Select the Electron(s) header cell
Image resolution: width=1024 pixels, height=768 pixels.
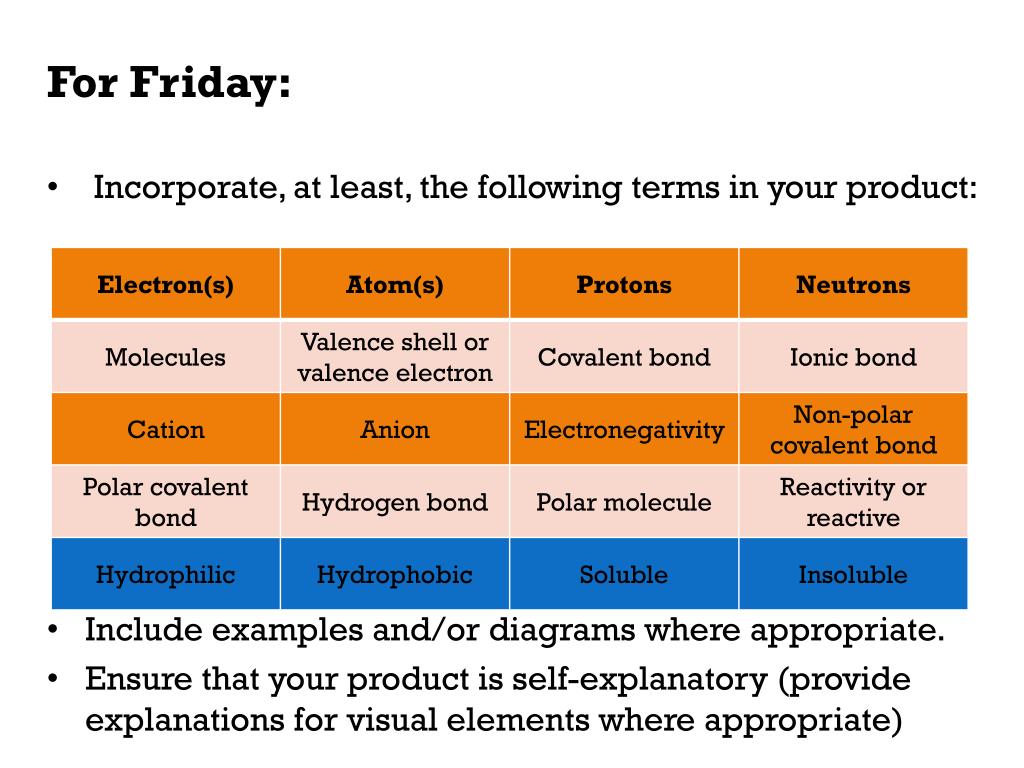pyautogui.click(x=166, y=284)
